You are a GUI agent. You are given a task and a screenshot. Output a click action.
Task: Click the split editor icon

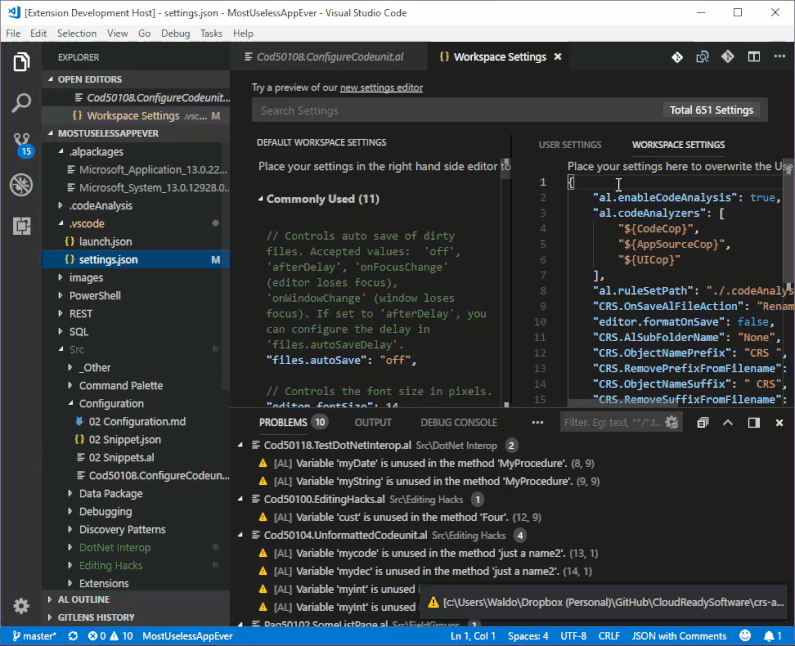(754, 57)
